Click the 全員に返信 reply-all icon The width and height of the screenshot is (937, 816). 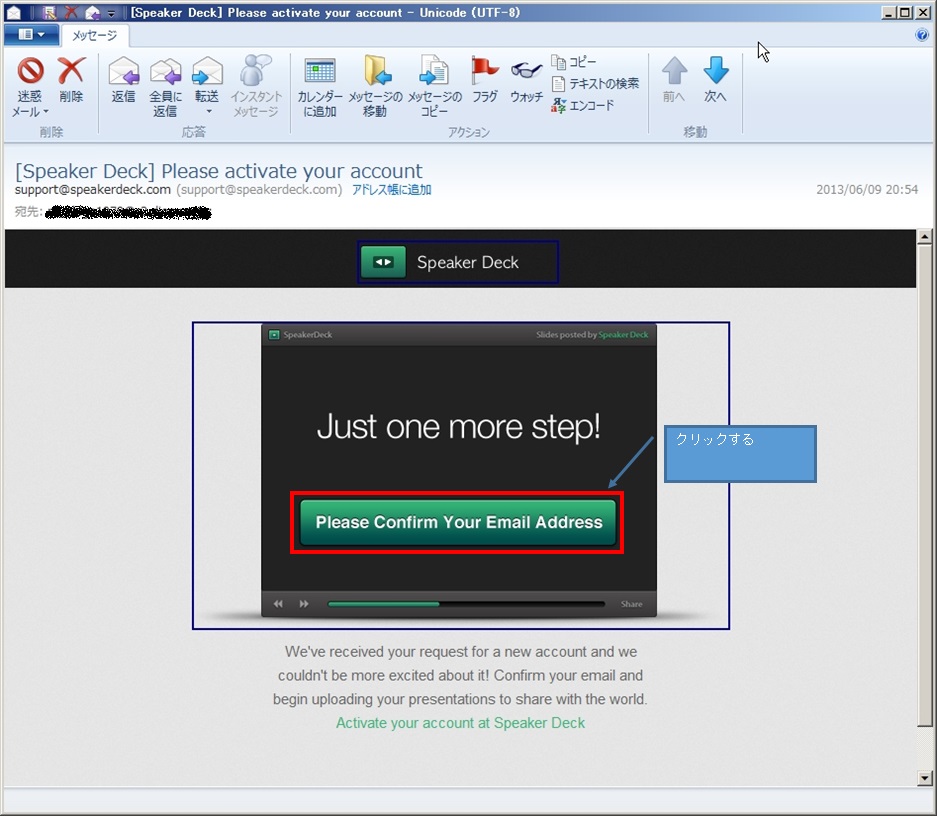pyautogui.click(x=165, y=72)
